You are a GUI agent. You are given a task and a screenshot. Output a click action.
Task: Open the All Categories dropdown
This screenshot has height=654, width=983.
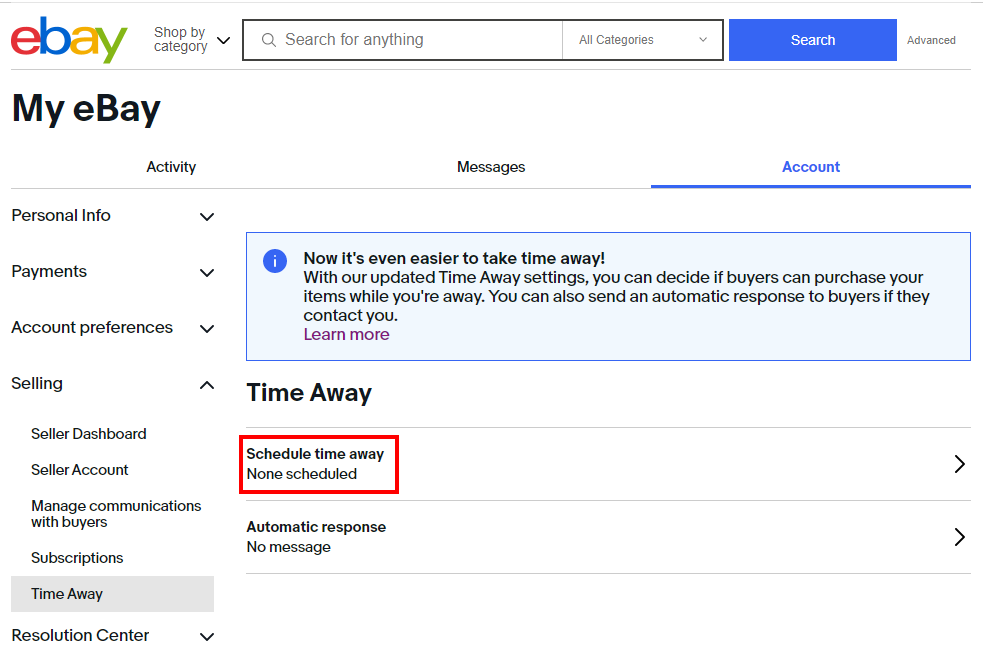643,40
